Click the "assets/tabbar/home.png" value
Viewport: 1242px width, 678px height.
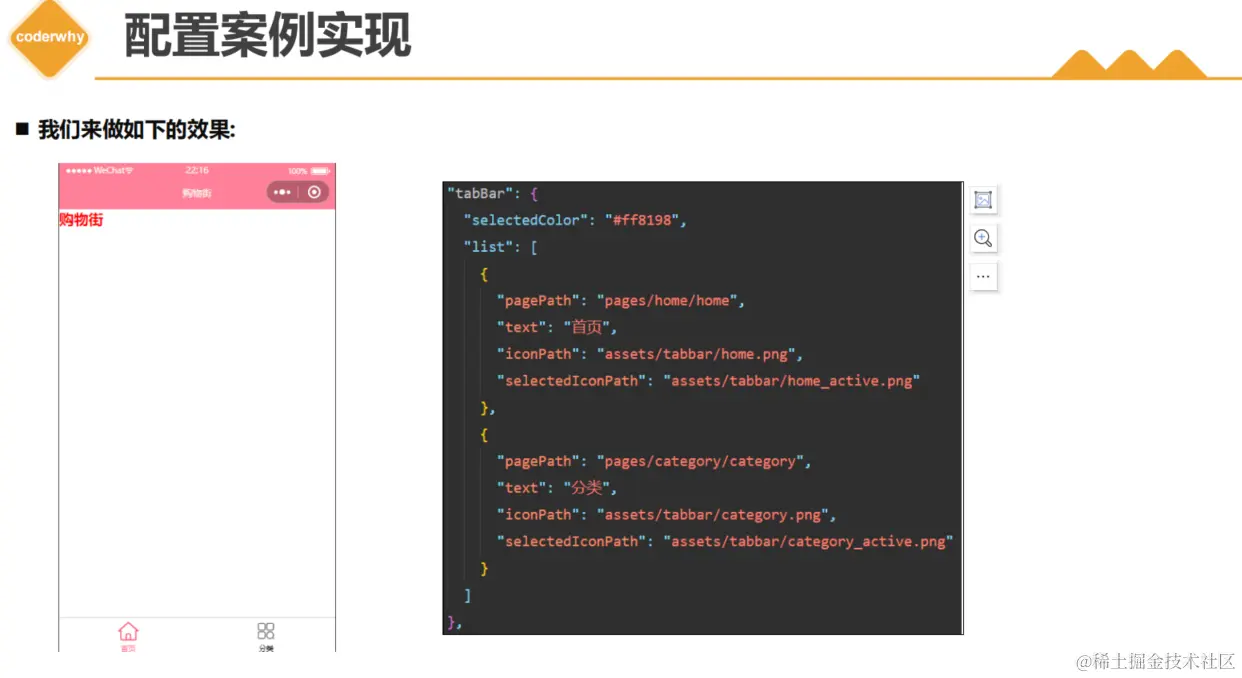(696, 354)
